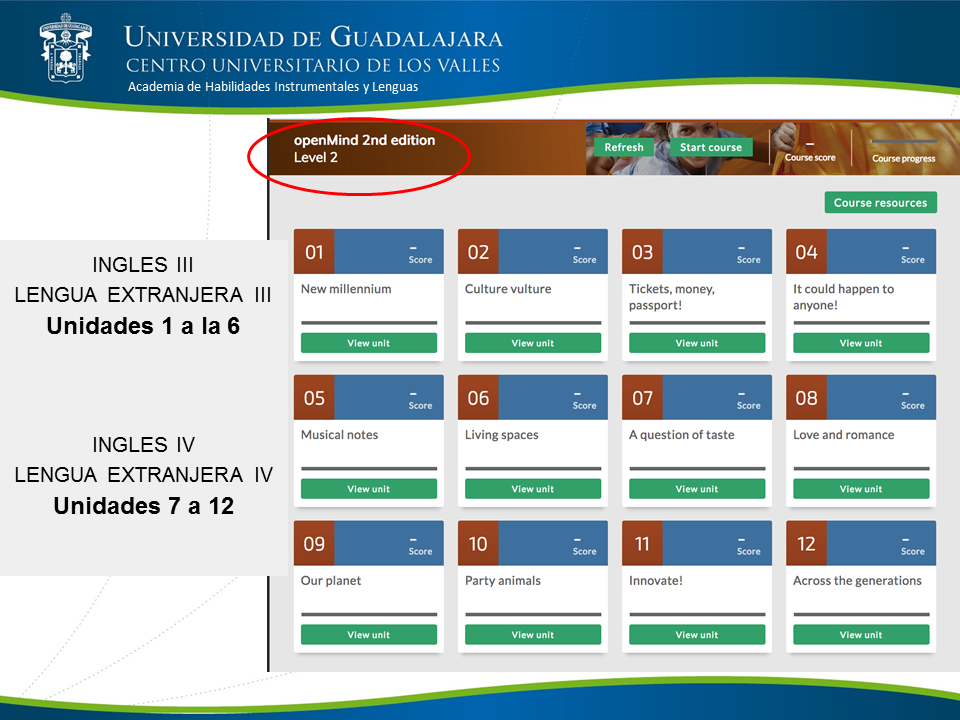
Task: Click the progress bar under Our planet
Action: (x=369, y=614)
